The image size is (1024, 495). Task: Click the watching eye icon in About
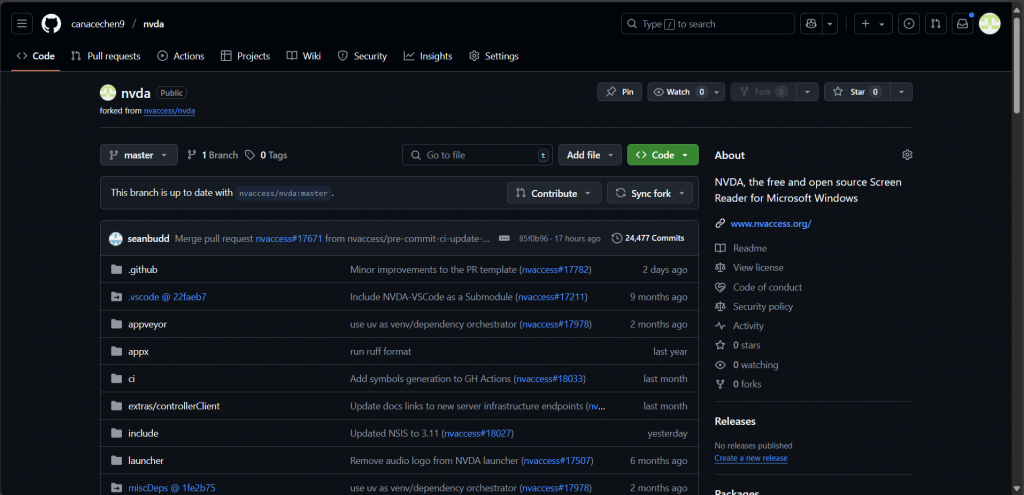point(720,365)
